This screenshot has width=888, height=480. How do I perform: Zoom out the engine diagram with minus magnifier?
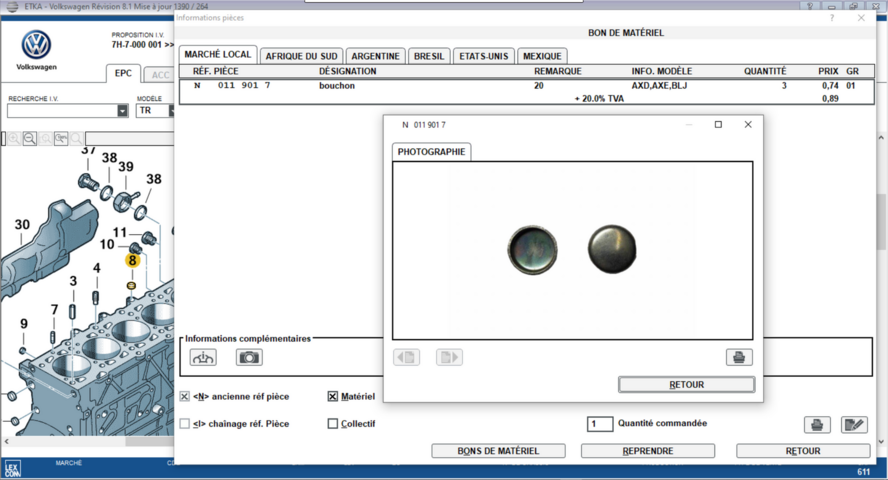coord(30,138)
